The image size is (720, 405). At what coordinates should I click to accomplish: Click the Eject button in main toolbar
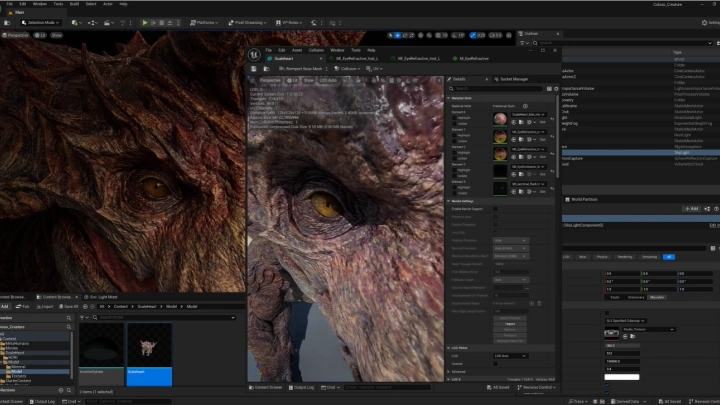pyautogui.click(x=170, y=22)
